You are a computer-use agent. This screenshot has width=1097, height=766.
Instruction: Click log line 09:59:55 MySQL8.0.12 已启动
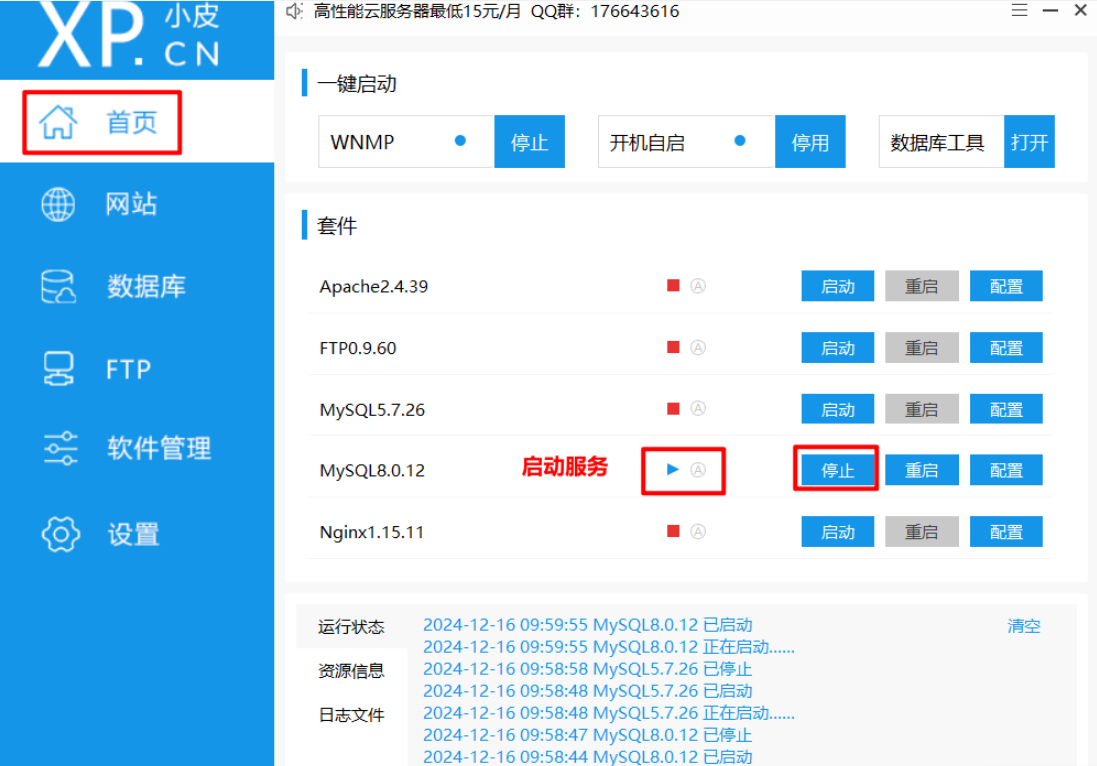[588, 625]
